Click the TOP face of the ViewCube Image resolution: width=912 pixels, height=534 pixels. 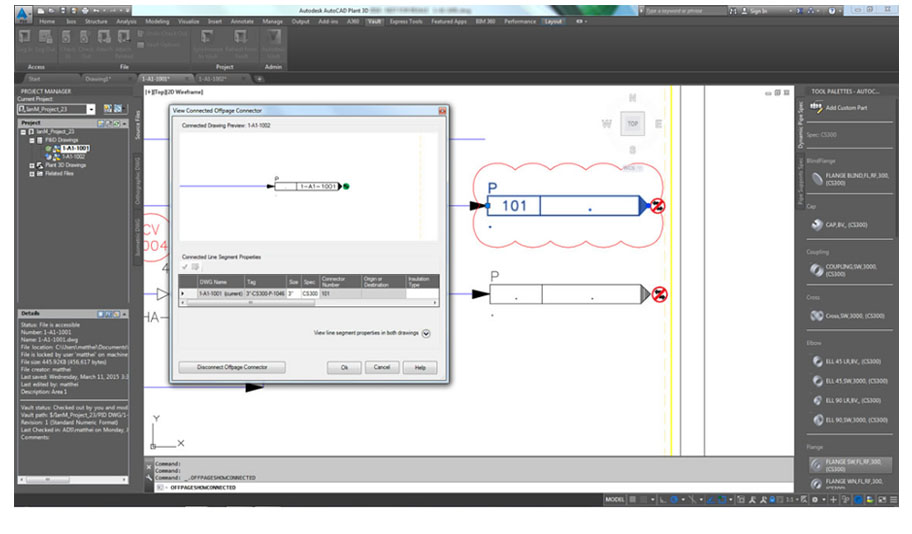[632, 123]
